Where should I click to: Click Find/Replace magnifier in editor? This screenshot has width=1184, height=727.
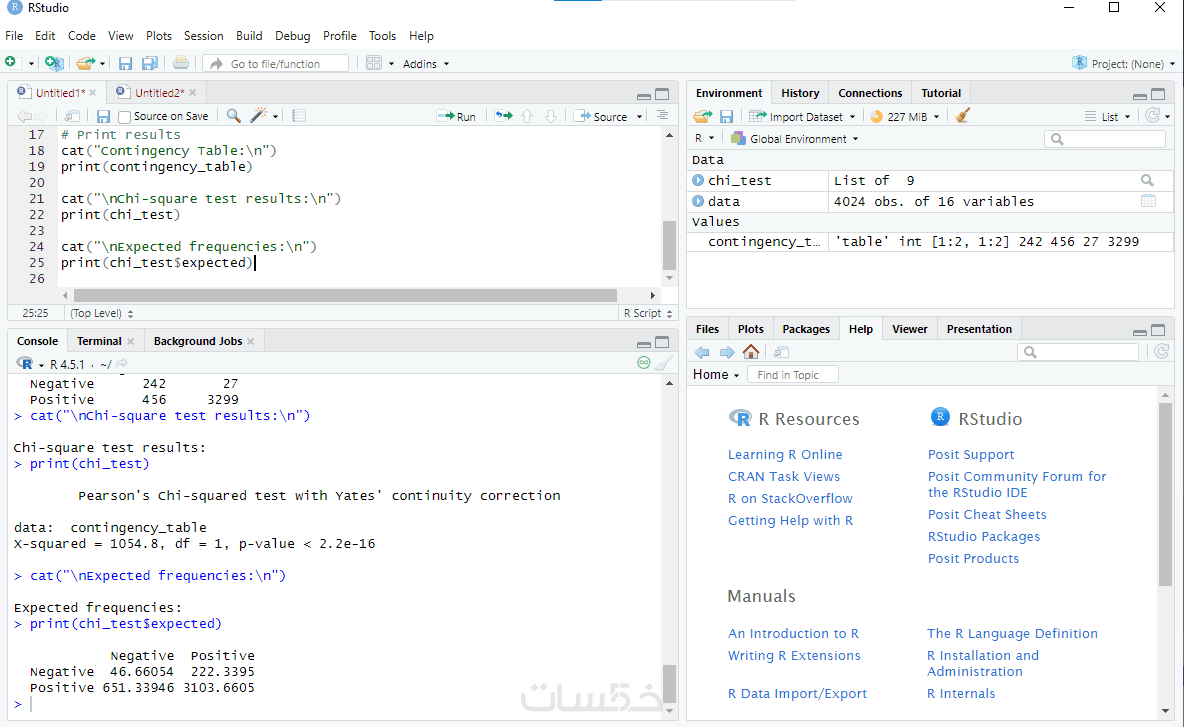pos(234,116)
